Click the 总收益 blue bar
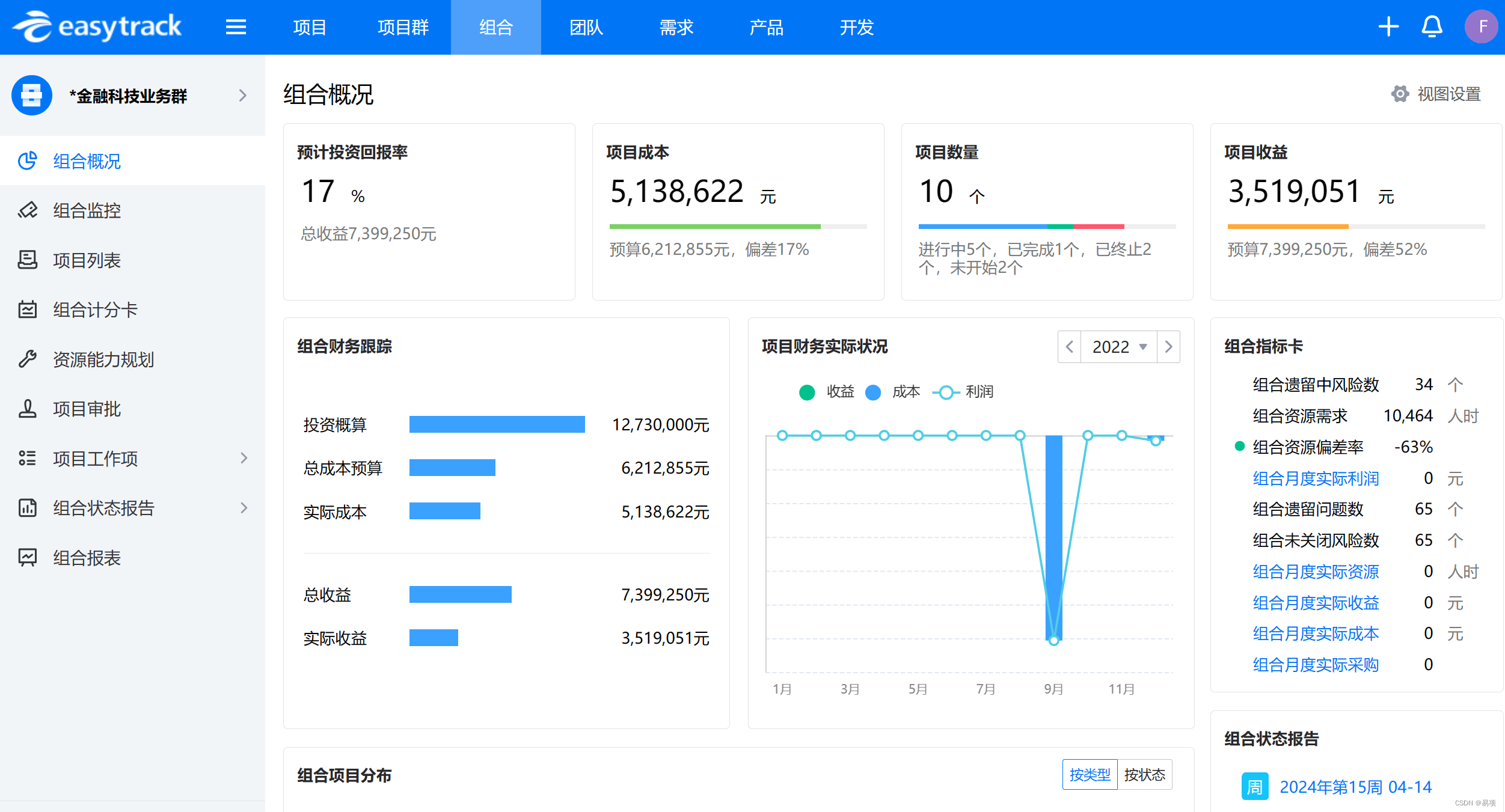This screenshot has width=1505, height=812. pos(460,594)
